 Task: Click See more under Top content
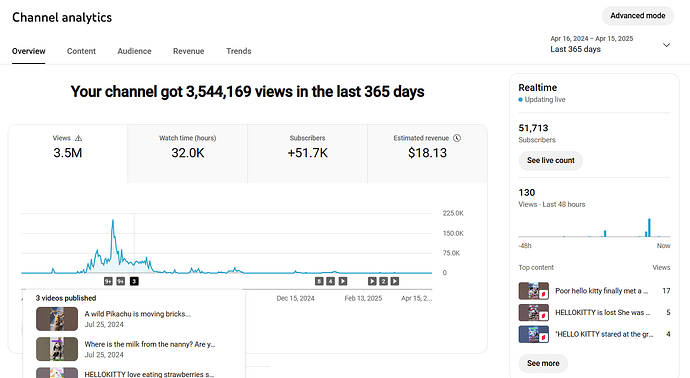point(543,363)
